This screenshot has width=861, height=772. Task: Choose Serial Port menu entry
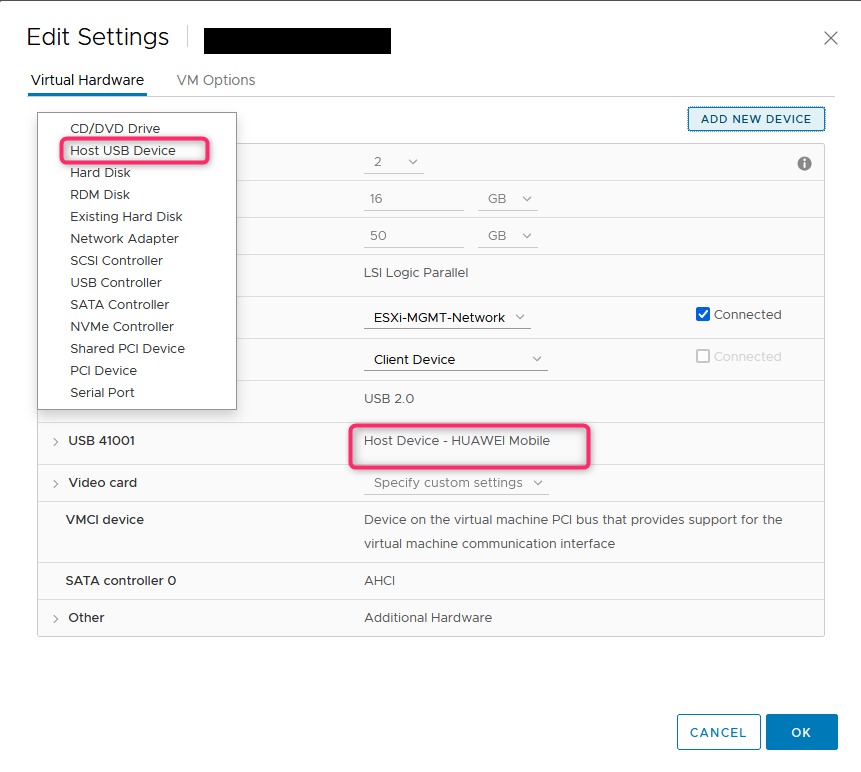click(x=102, y=393)
